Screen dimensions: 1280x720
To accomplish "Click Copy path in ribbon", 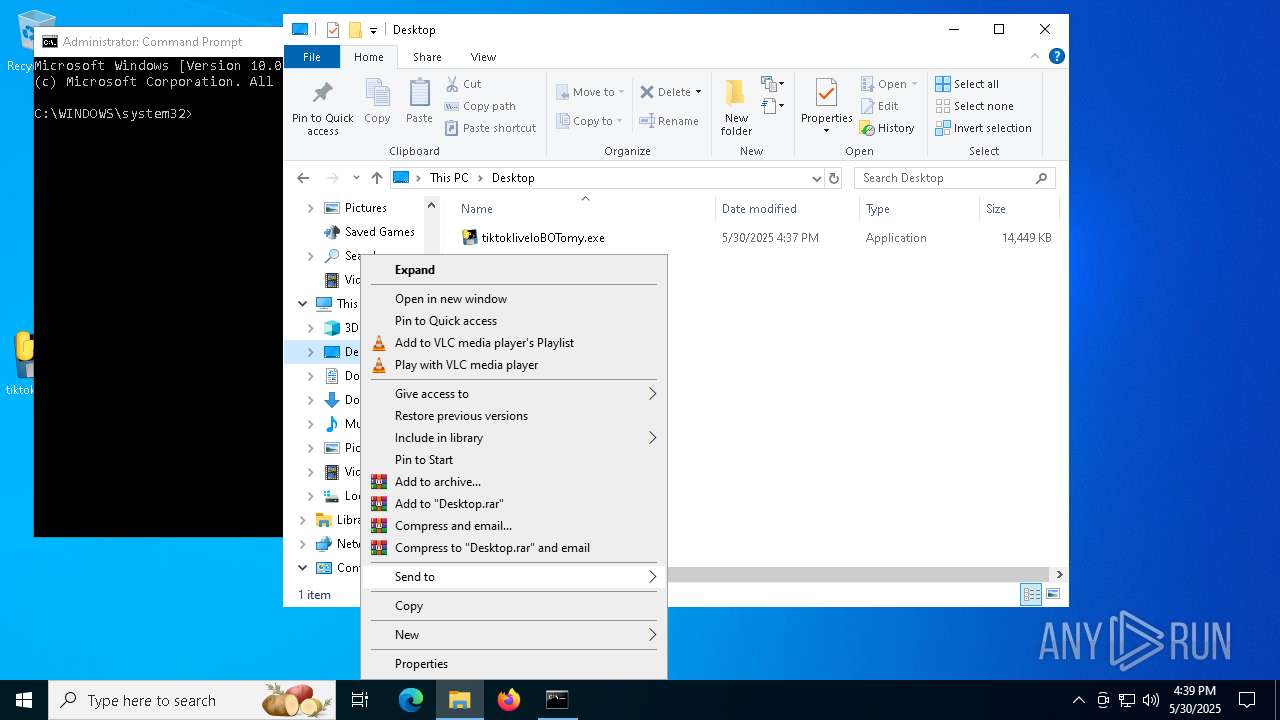I will tap(480, 106).
